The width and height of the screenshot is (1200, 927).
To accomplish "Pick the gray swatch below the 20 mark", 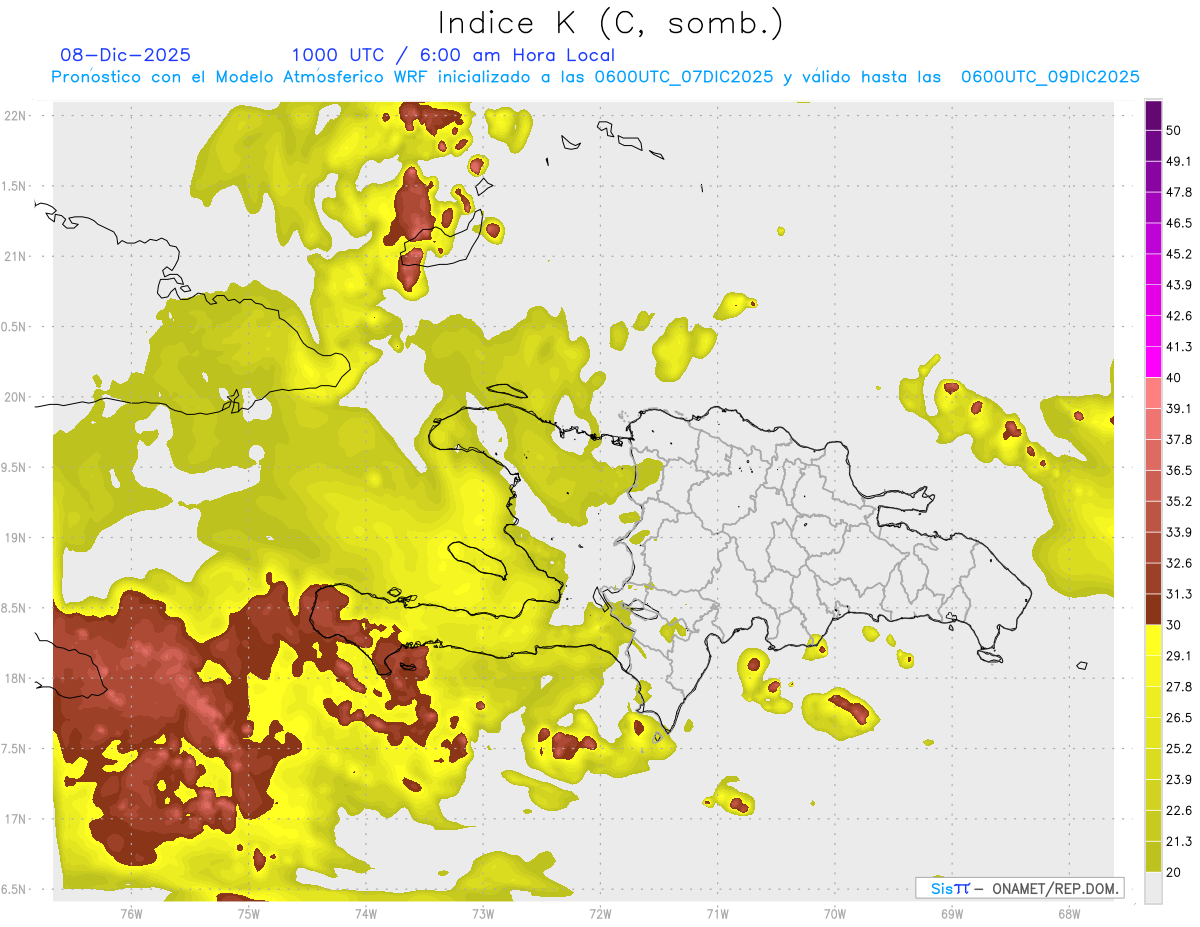I will click(x=1153, y=888).
